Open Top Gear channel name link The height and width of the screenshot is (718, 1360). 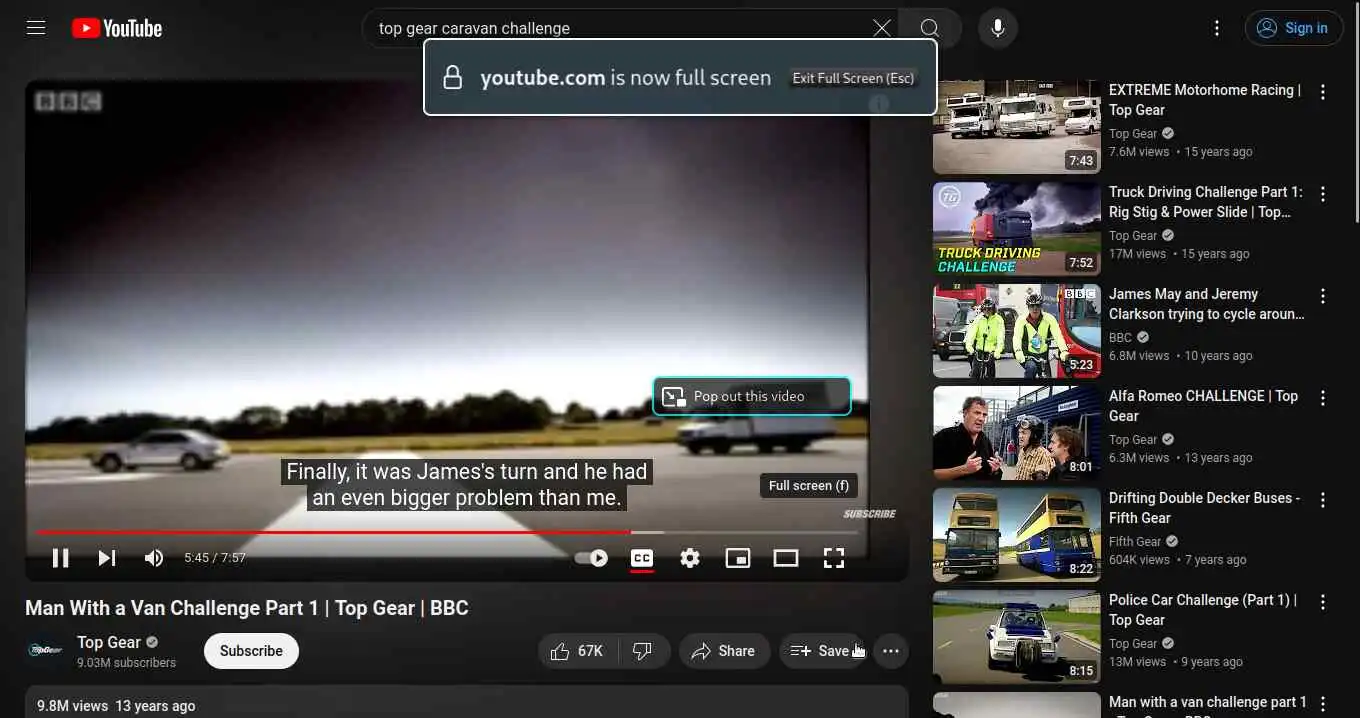coord(109,642)
